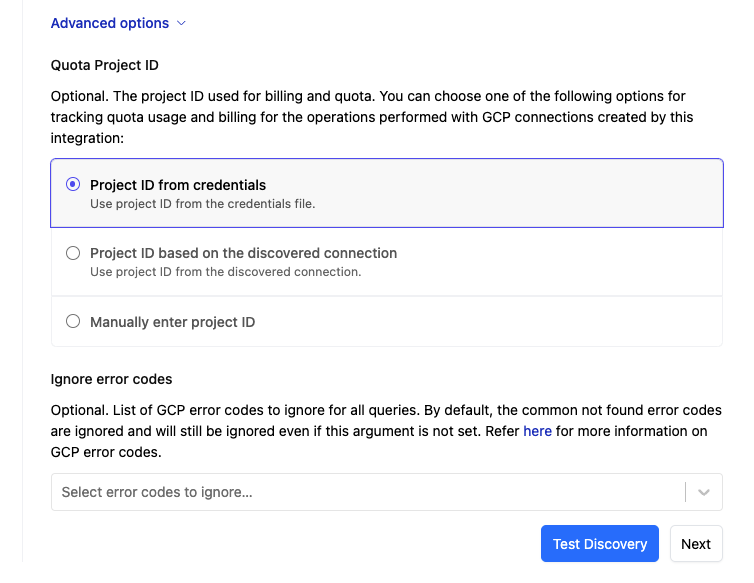754x583 pixels.
Task: Click the chevron icon beside Advanced options
Action: [181, 23]
